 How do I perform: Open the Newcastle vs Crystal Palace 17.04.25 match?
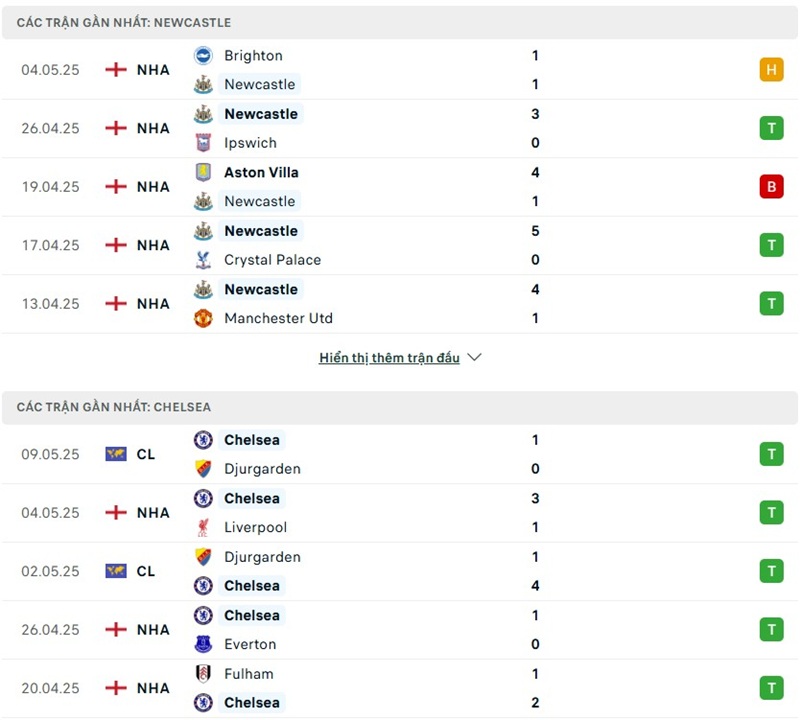pyautogui.click(x=400, y=245)
